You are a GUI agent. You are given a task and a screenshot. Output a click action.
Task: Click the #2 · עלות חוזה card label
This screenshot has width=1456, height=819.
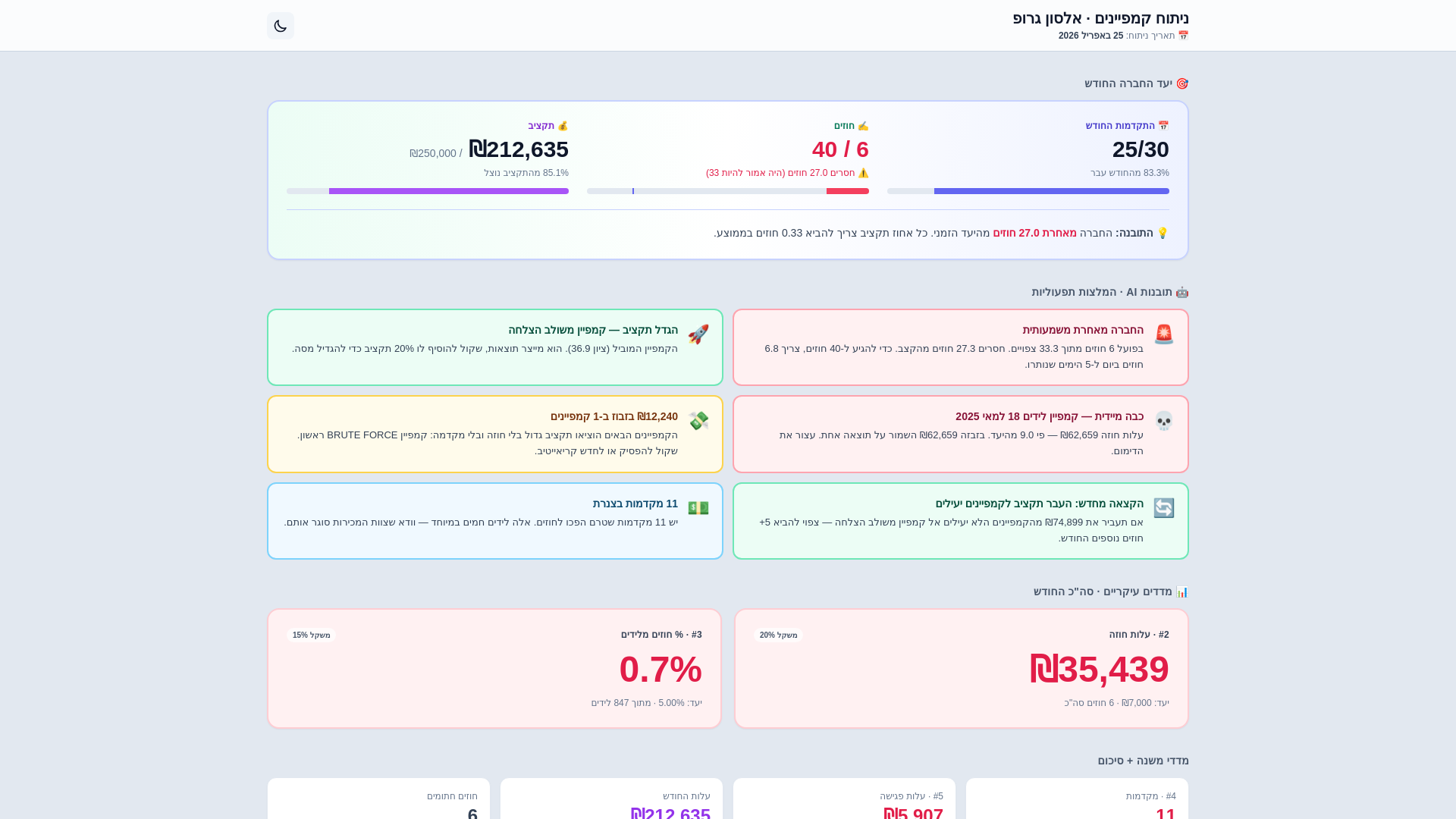[x=1139, y=635]
